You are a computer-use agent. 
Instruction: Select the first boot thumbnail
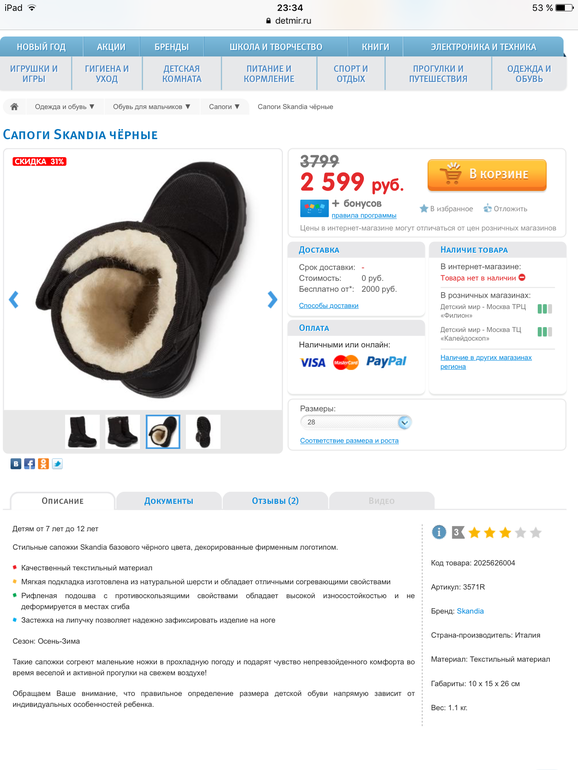(x=82, y=432)
